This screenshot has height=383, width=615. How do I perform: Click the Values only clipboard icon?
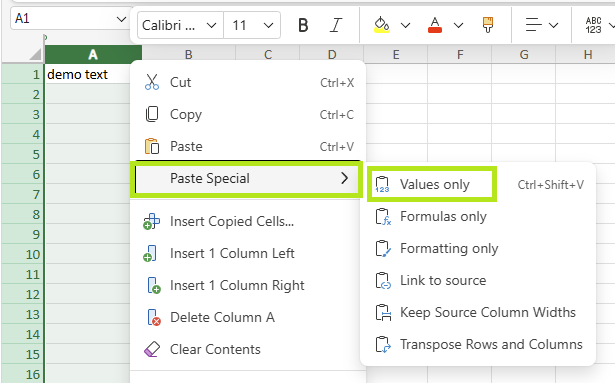click(382, 184)
